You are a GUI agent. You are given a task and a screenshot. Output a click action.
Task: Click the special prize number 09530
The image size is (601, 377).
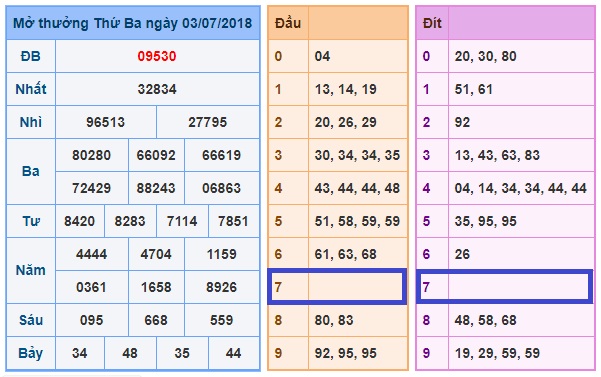tap(157, 56)
